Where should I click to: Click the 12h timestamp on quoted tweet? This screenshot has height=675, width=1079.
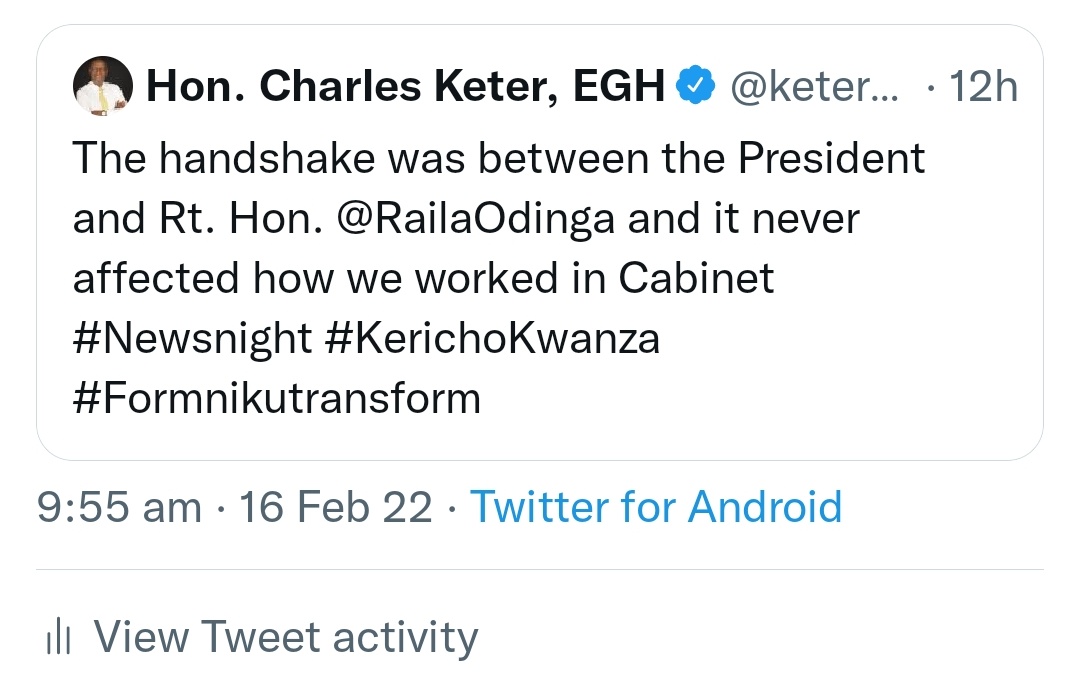982,88
